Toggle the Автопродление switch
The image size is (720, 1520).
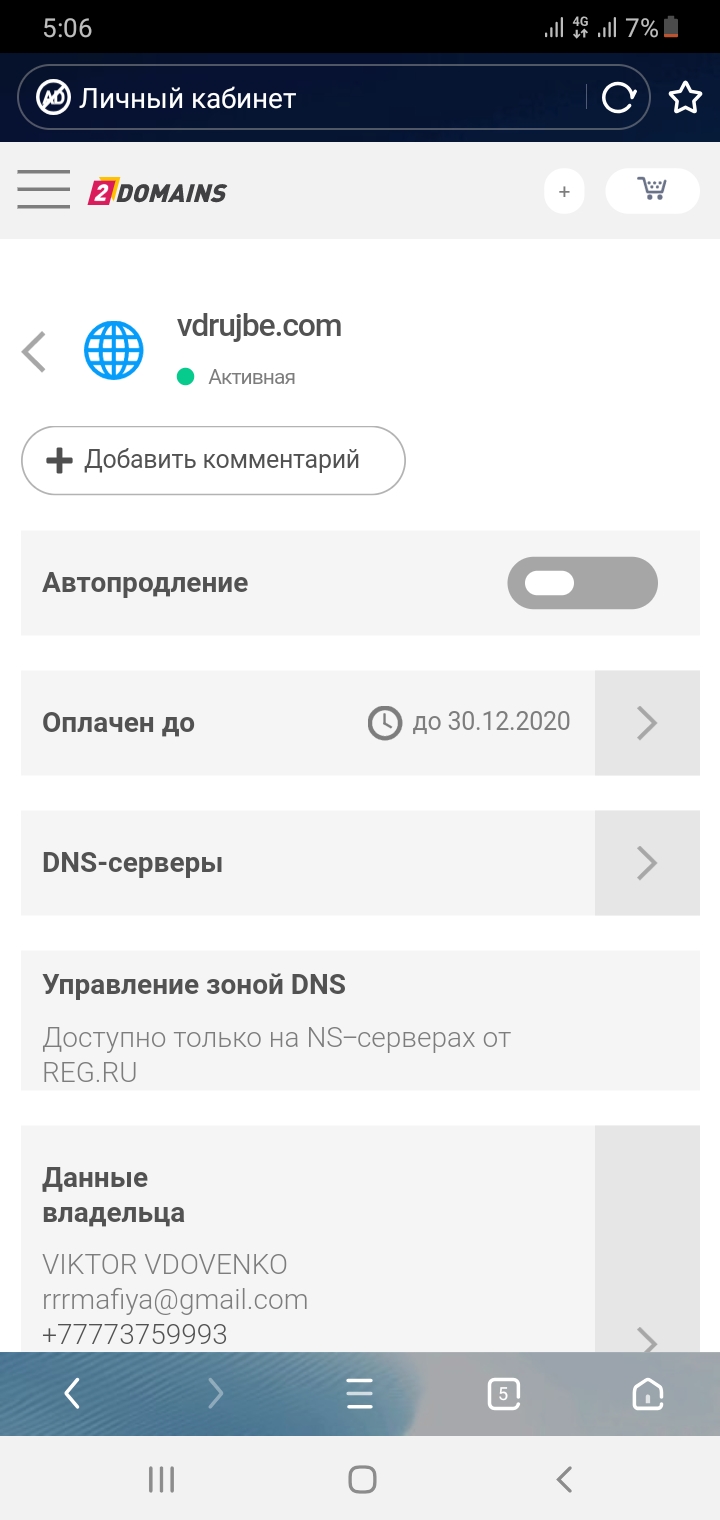click(x=582, y=583)
